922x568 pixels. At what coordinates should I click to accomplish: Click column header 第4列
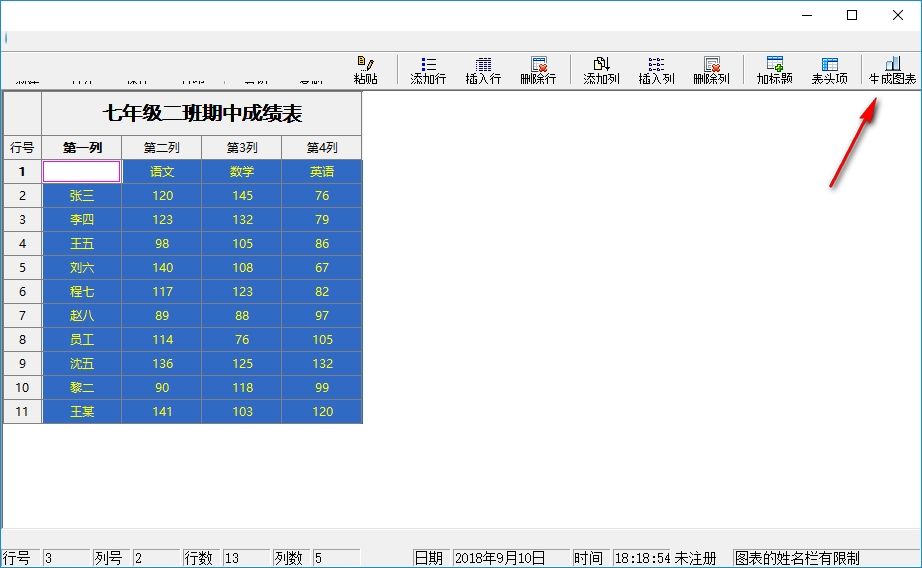(x=322, y=148)
